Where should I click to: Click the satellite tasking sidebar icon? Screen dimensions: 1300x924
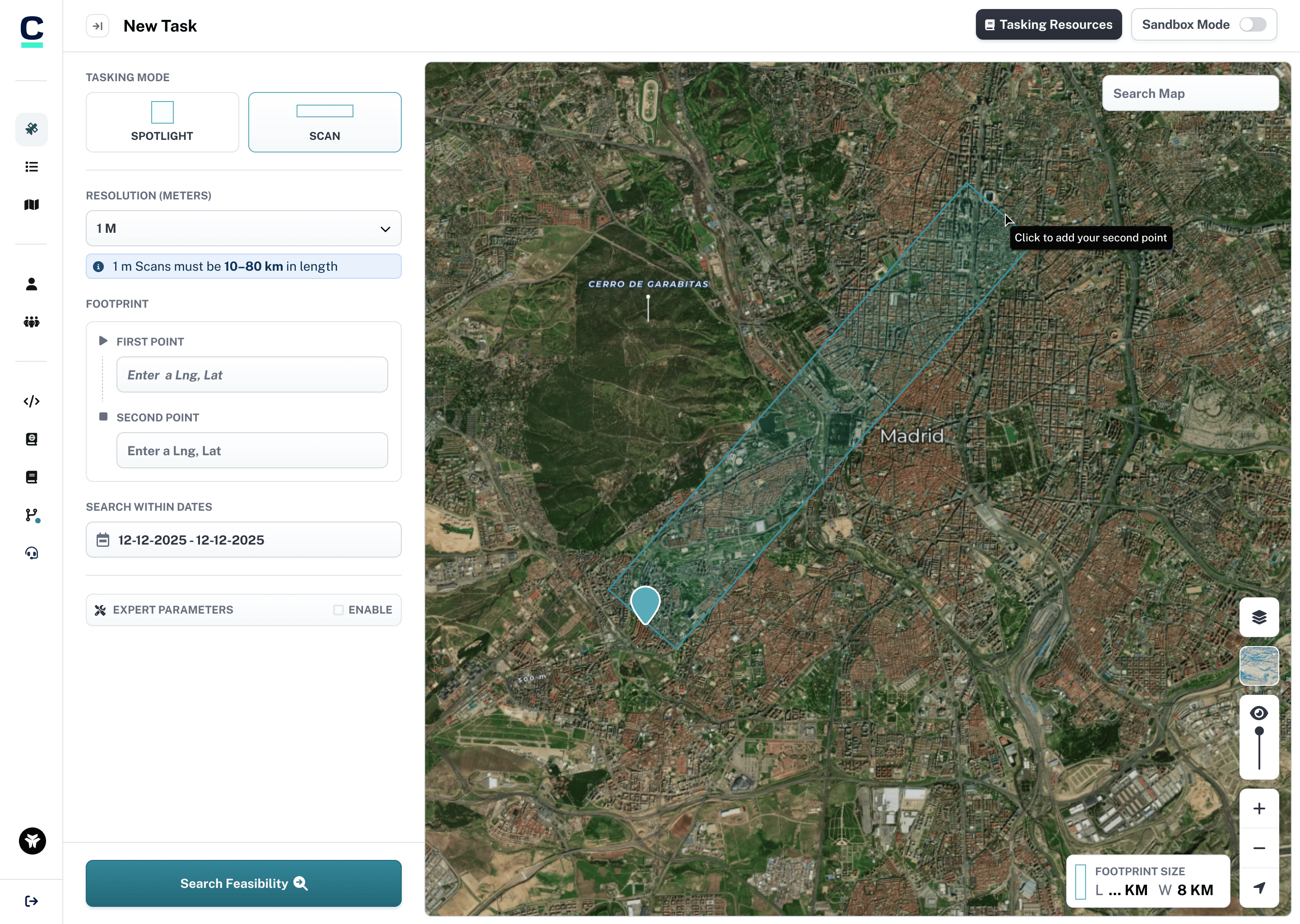click(32, 129)
